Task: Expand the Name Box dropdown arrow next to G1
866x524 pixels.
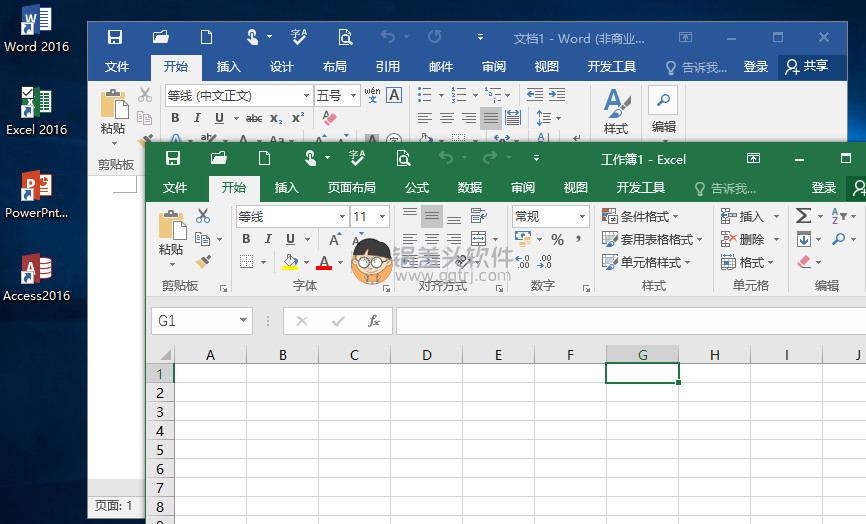Action: (x=243, y=320)
